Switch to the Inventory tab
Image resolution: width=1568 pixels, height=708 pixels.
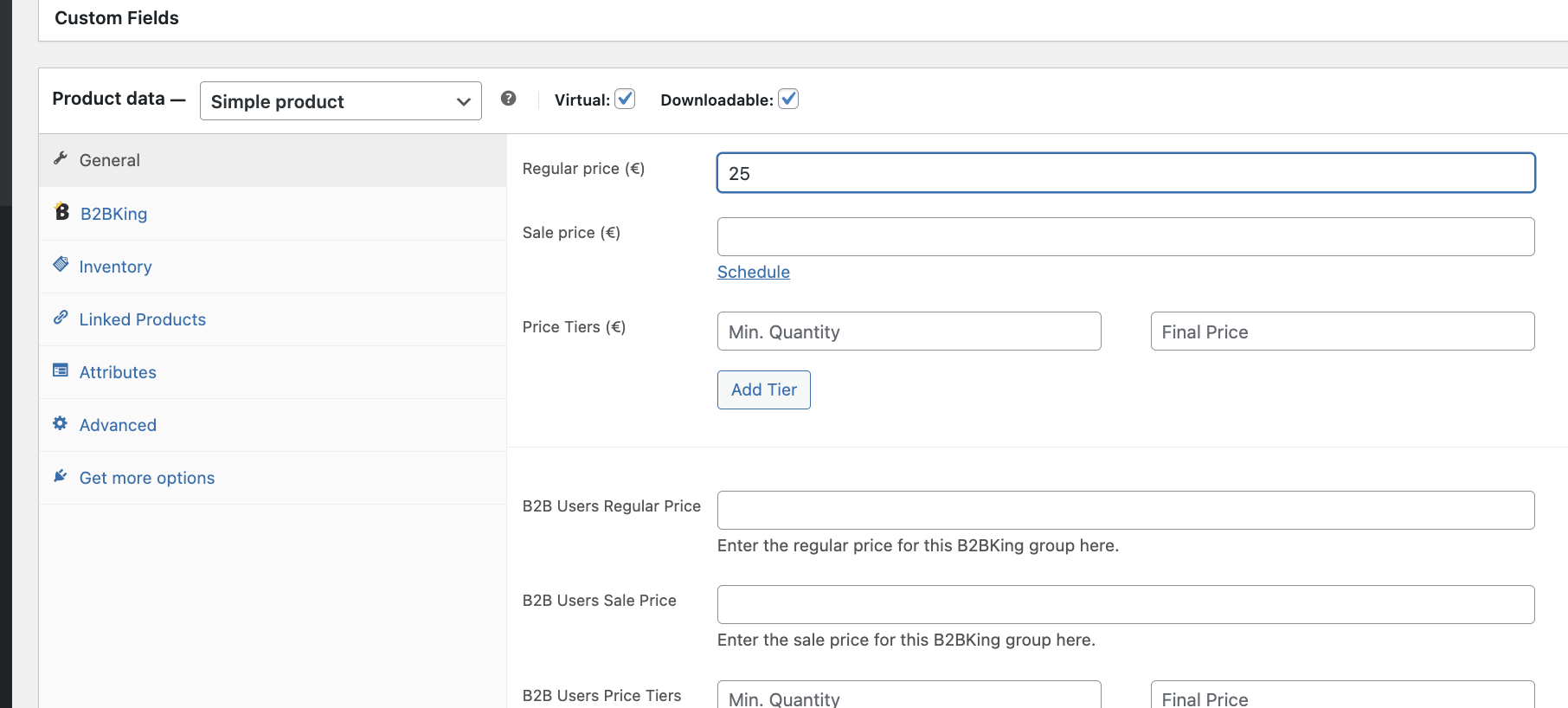tap(273, 267)
